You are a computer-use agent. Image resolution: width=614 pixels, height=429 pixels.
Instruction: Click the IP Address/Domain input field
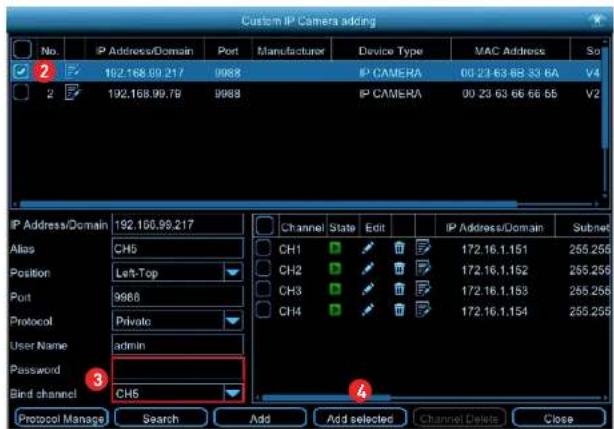click(x=178, y=225)
